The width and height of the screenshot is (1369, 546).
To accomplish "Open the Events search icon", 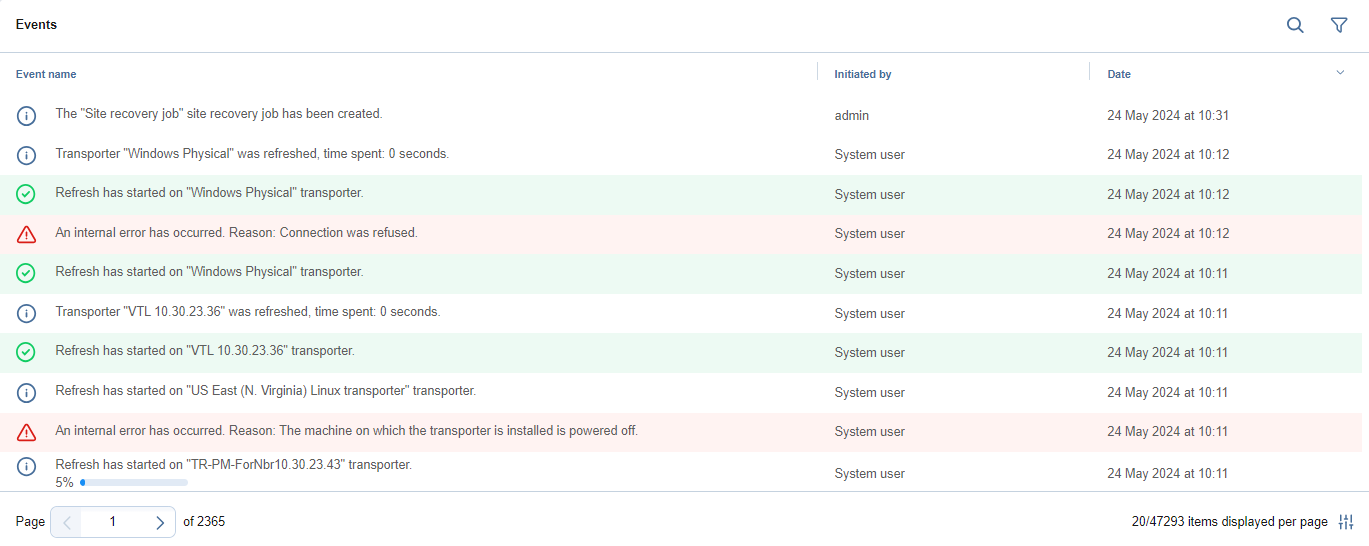I will coord(1295,25).
